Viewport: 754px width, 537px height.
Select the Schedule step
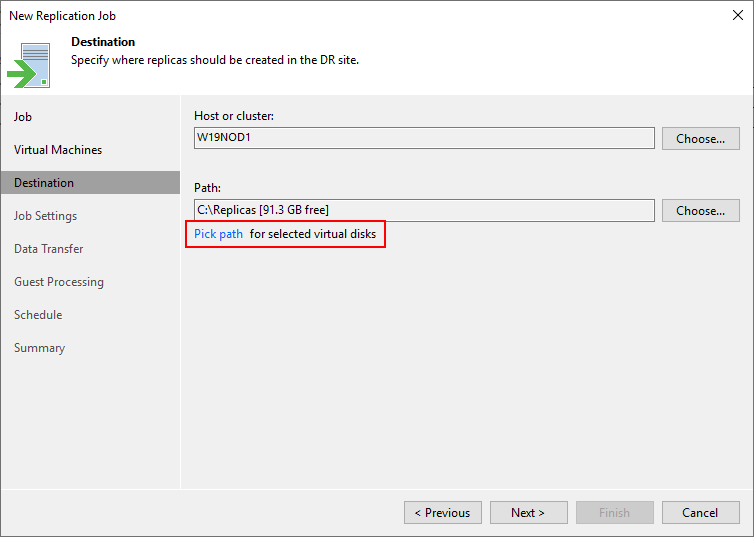38,315
